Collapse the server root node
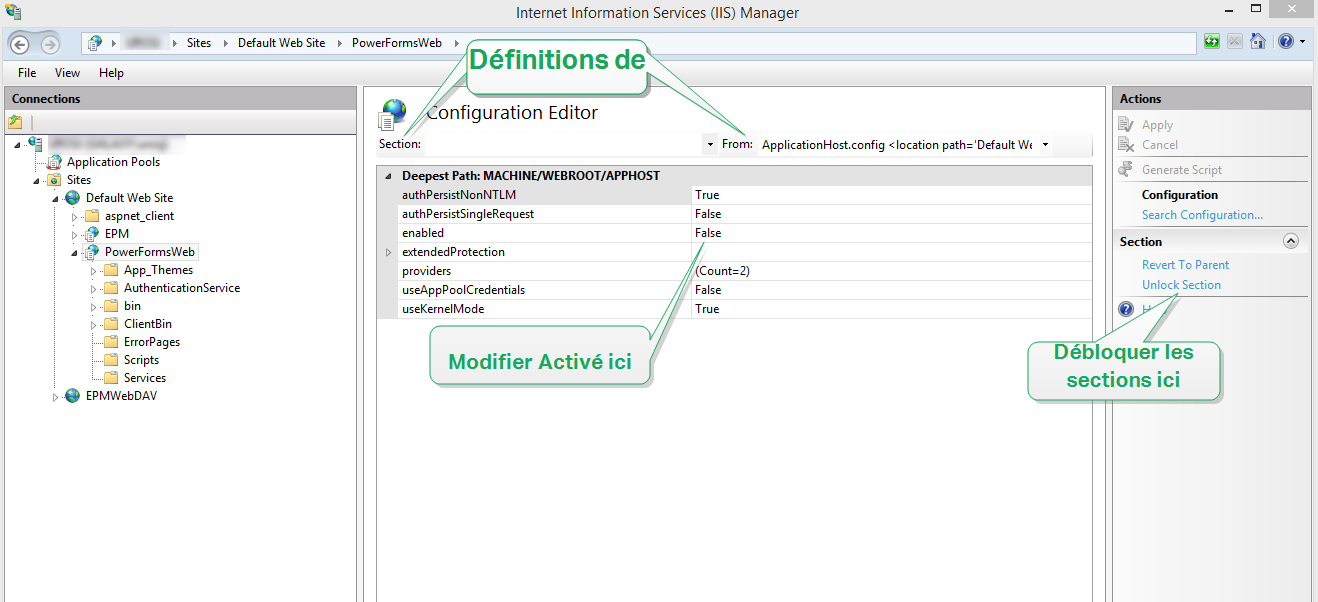 19,145
